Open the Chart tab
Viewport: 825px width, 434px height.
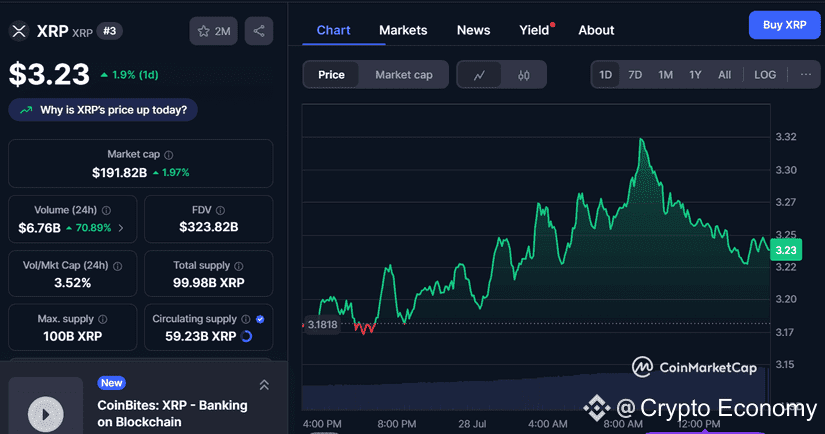[x=334, y=31]
